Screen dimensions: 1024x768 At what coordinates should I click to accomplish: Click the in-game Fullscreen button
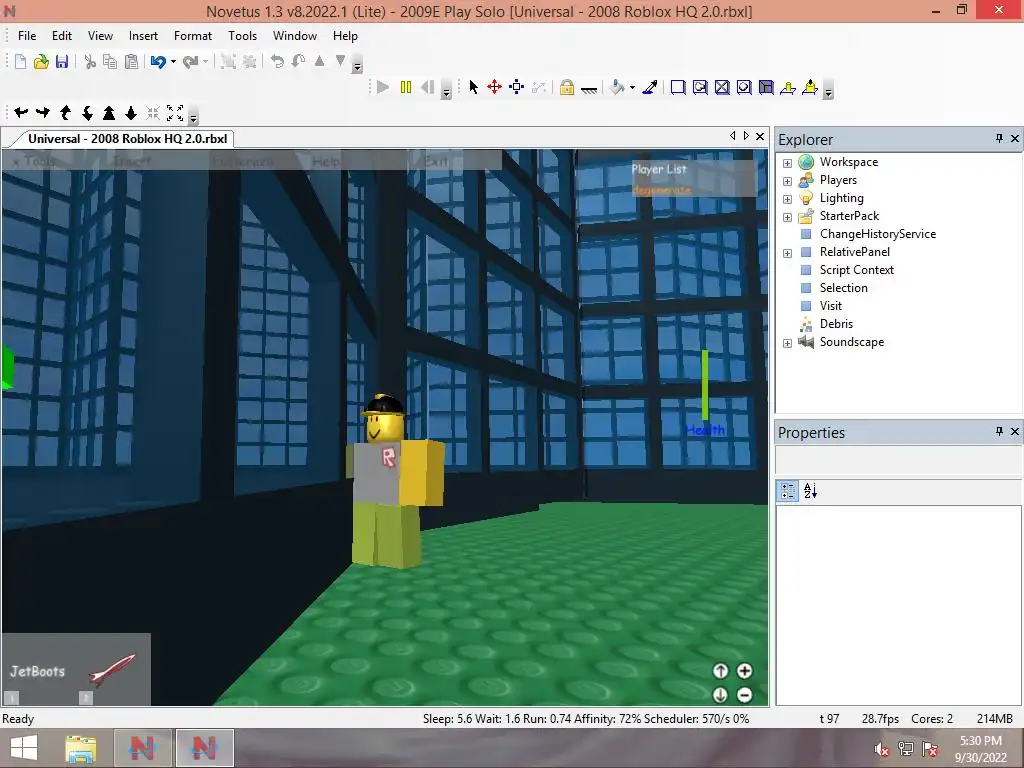[x=243, y=161]
